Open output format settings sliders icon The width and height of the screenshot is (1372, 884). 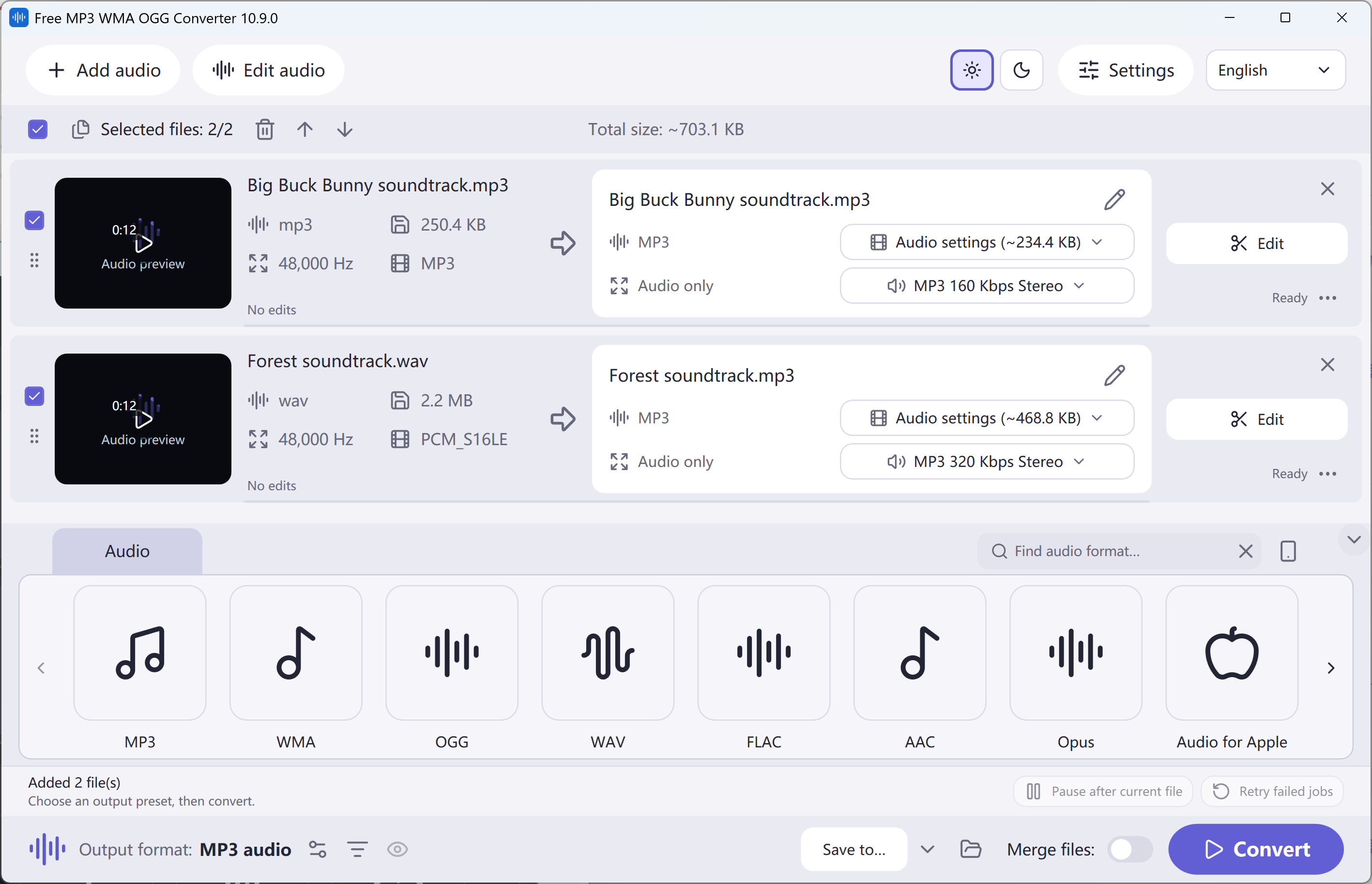317,849
